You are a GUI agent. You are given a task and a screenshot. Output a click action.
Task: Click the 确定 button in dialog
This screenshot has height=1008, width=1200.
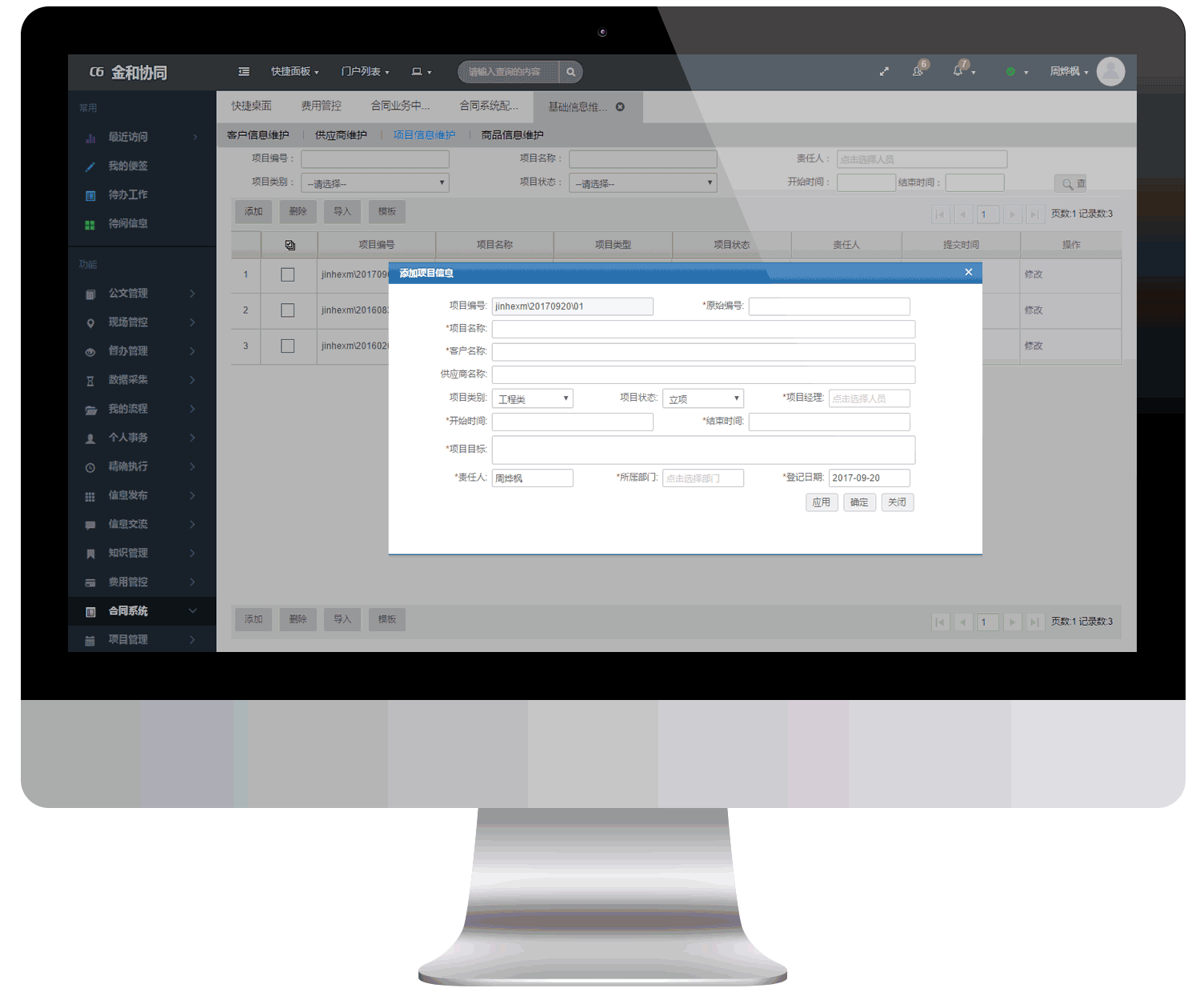859,502
